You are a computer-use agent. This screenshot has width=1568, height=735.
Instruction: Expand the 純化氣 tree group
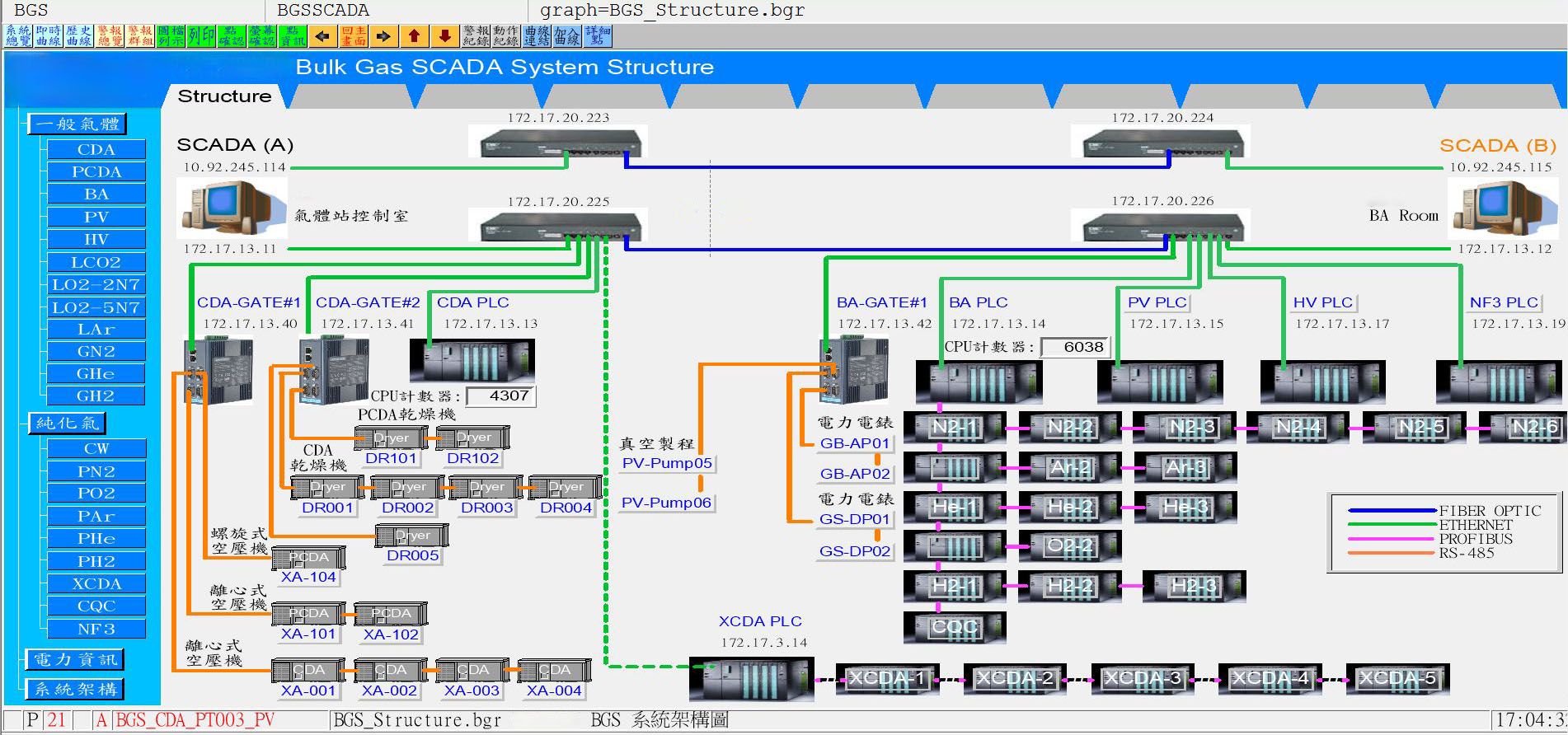(x=67, y=424)
